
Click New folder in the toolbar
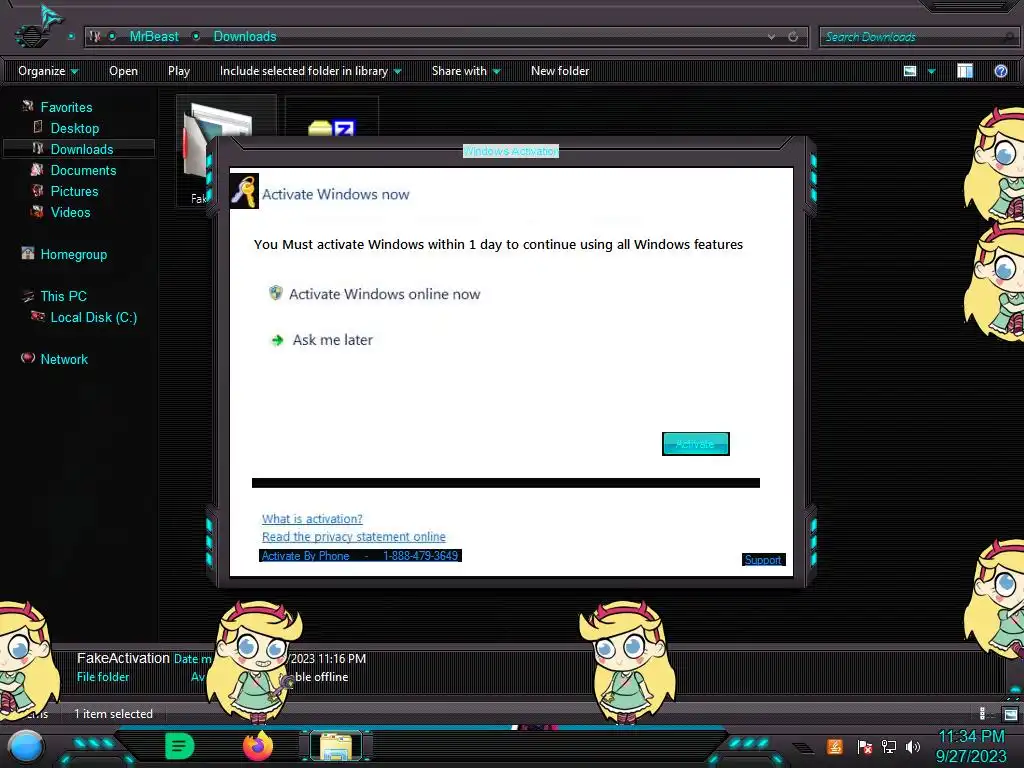(x=560, y=71)
